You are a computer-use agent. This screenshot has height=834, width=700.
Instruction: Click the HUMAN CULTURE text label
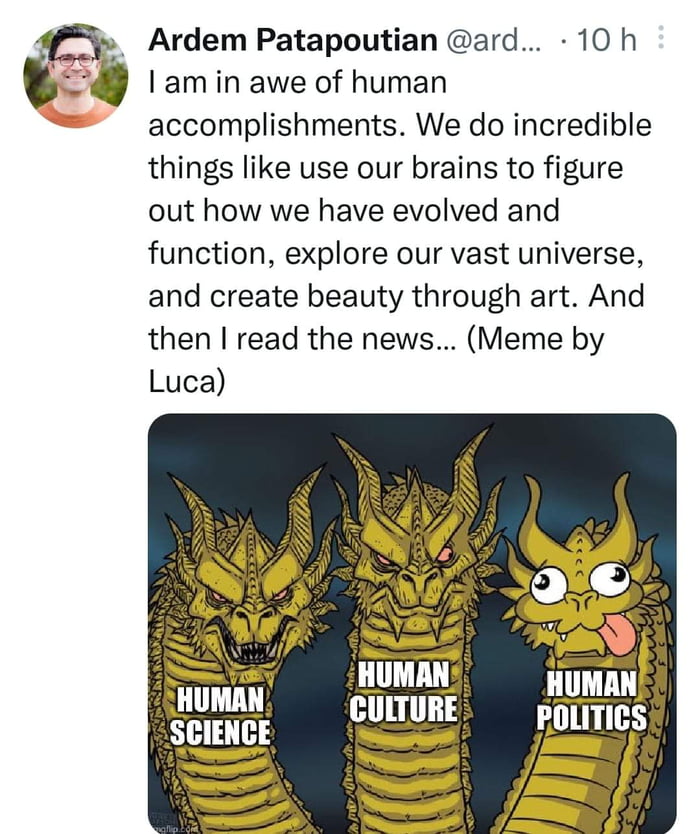pyautogui.click(x=405, y=690)
